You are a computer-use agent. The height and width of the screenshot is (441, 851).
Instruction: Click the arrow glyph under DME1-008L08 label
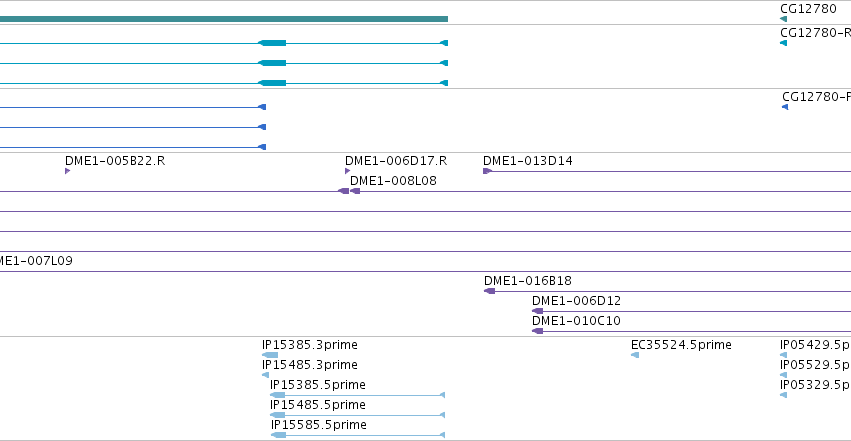pos(355,191)
